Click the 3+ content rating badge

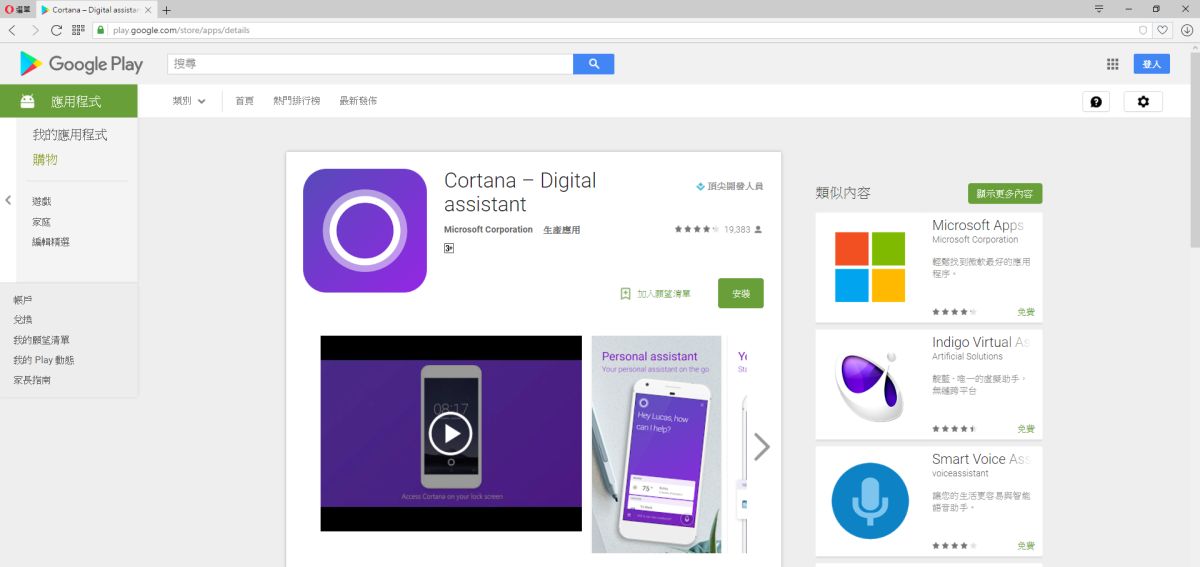[449, 248]
